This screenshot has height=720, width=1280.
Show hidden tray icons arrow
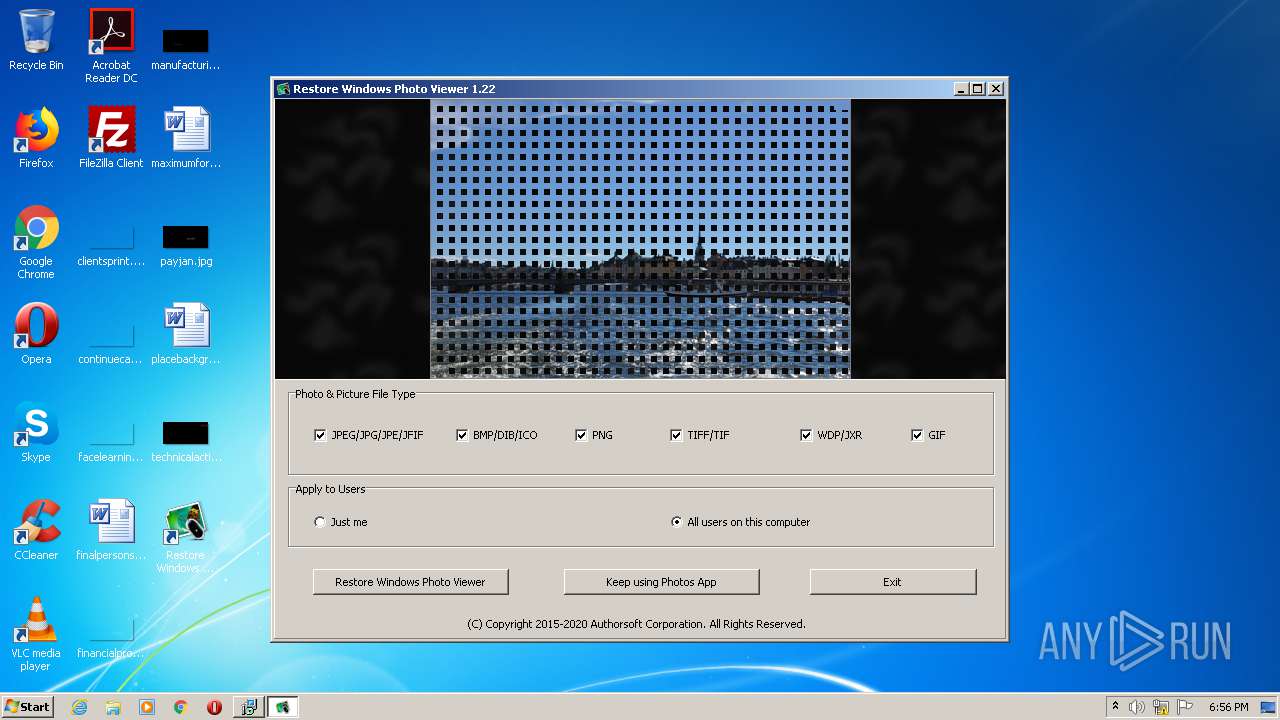coord(1115,706)
